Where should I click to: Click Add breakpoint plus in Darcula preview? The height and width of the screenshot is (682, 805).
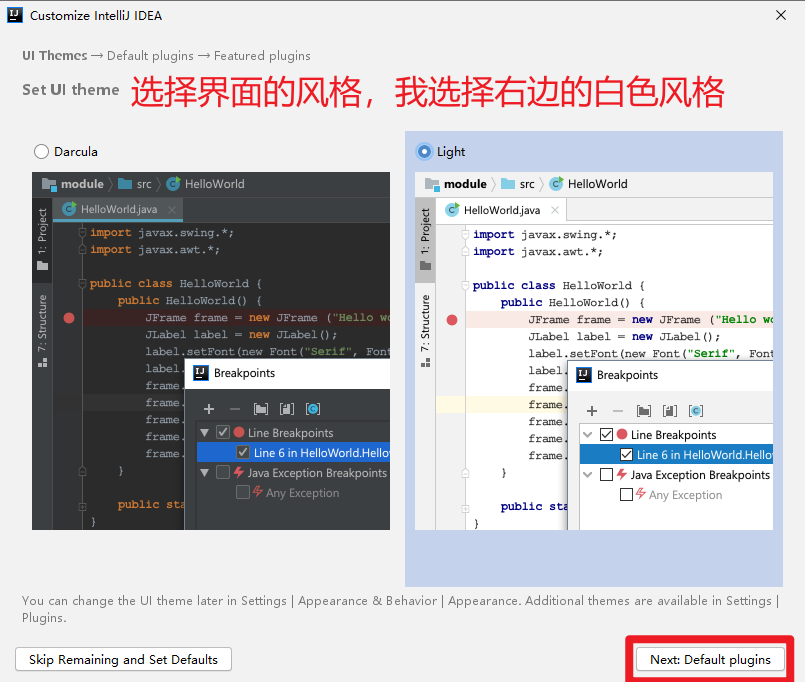tap(209, 409)
